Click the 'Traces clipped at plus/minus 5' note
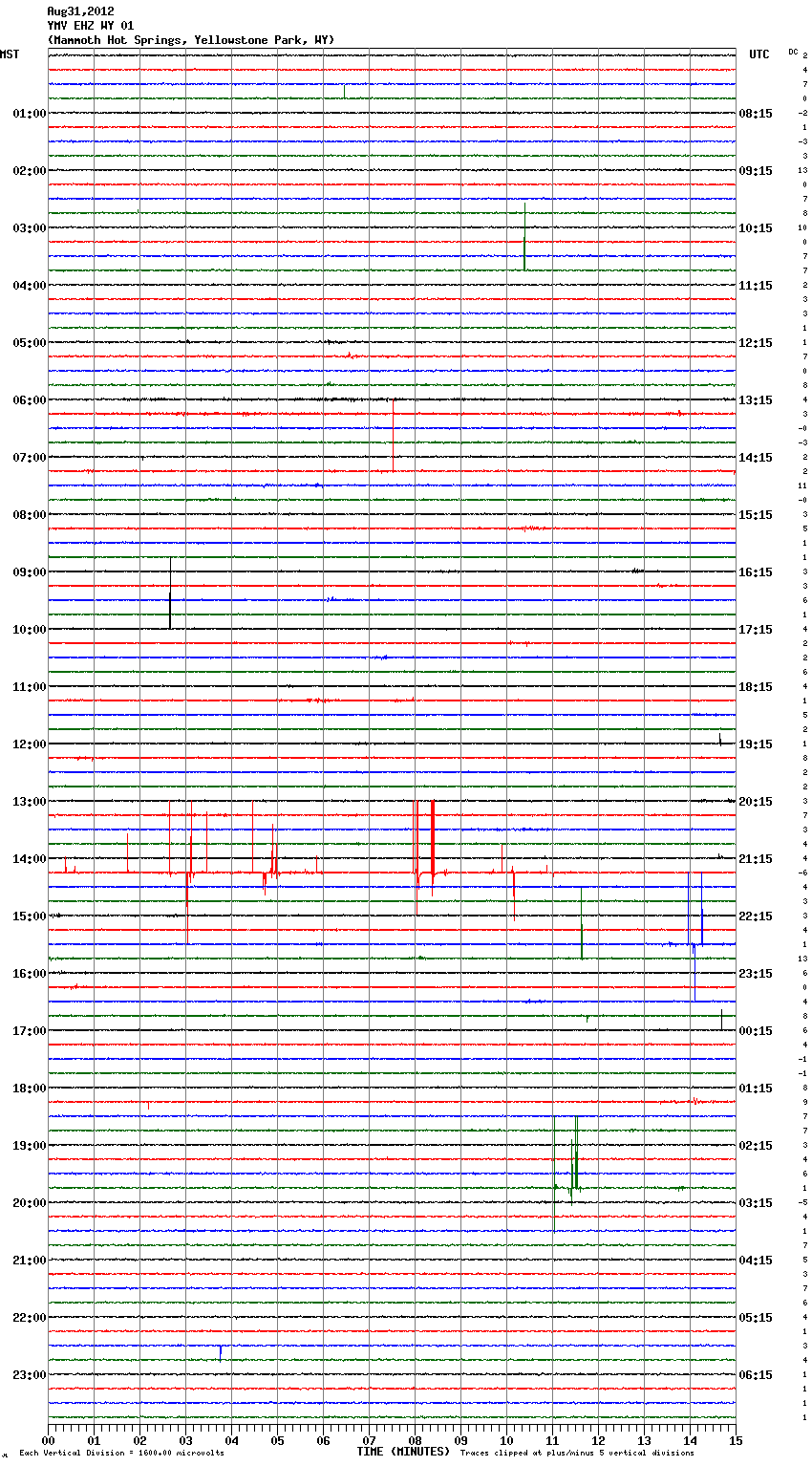 577,1454
